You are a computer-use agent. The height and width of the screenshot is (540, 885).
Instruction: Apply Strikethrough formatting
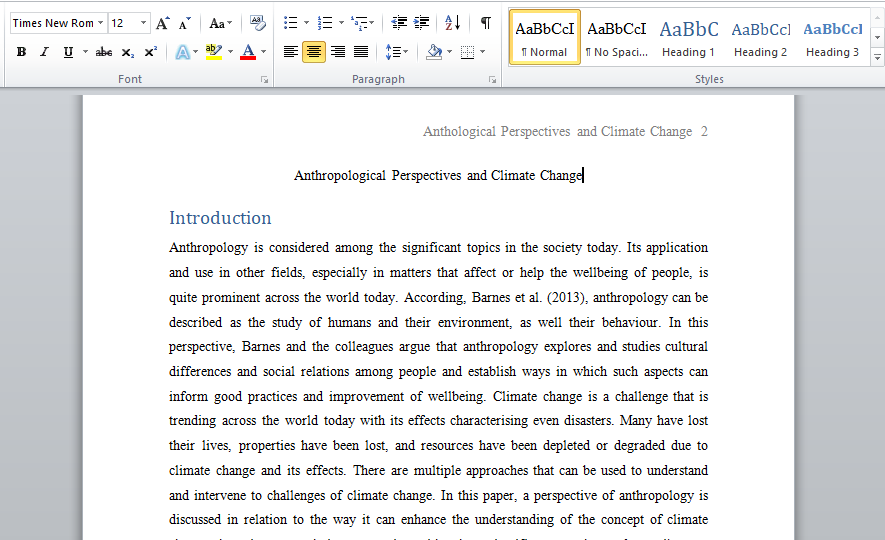[104, 52]
